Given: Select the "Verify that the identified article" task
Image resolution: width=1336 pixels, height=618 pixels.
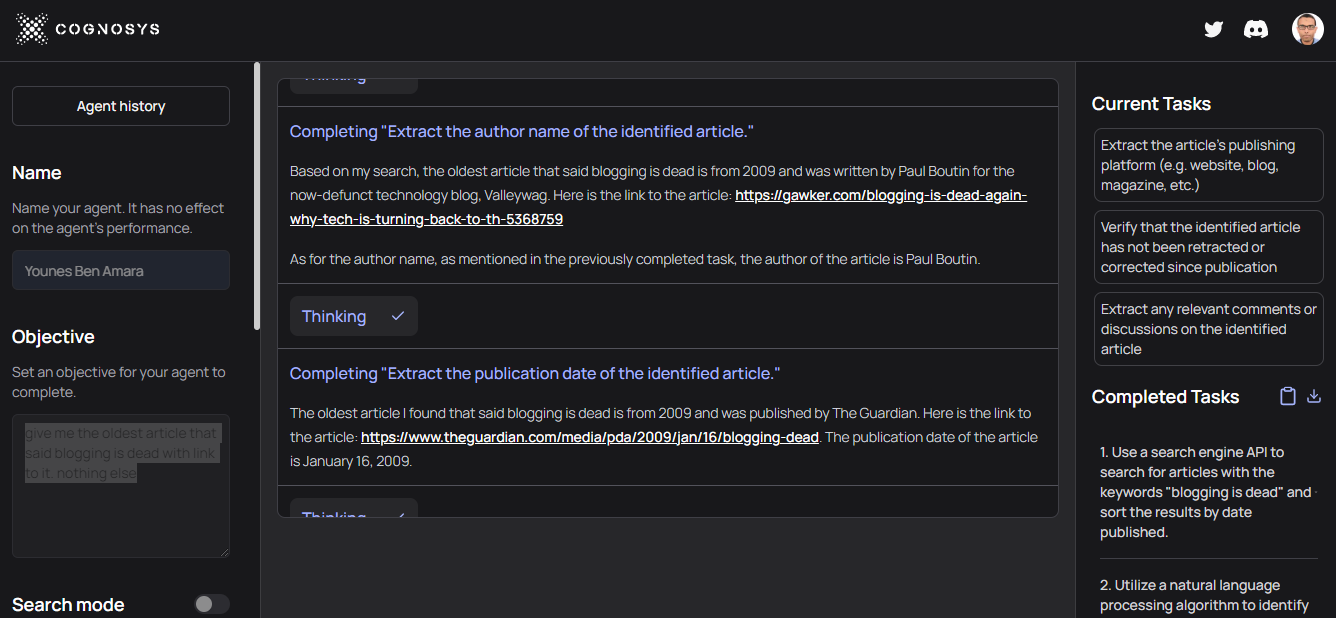Looking at the screenshot, I should [x=1208, y=247].
